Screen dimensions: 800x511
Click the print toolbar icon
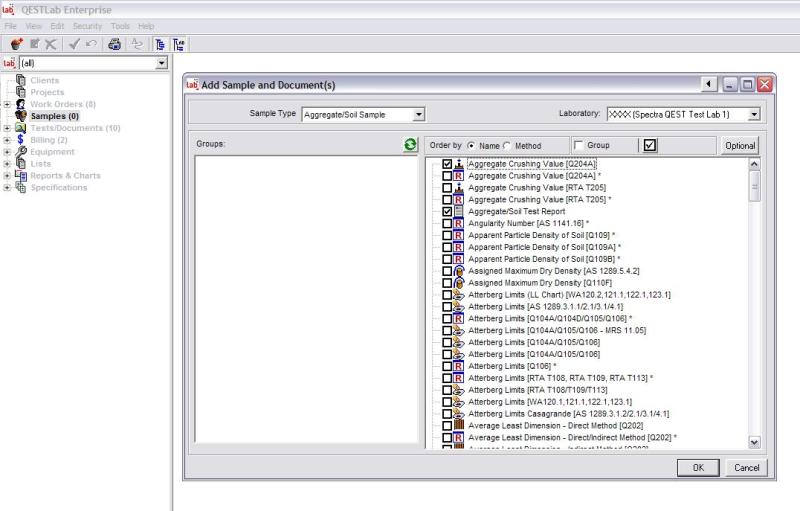(x=114, y=44)
